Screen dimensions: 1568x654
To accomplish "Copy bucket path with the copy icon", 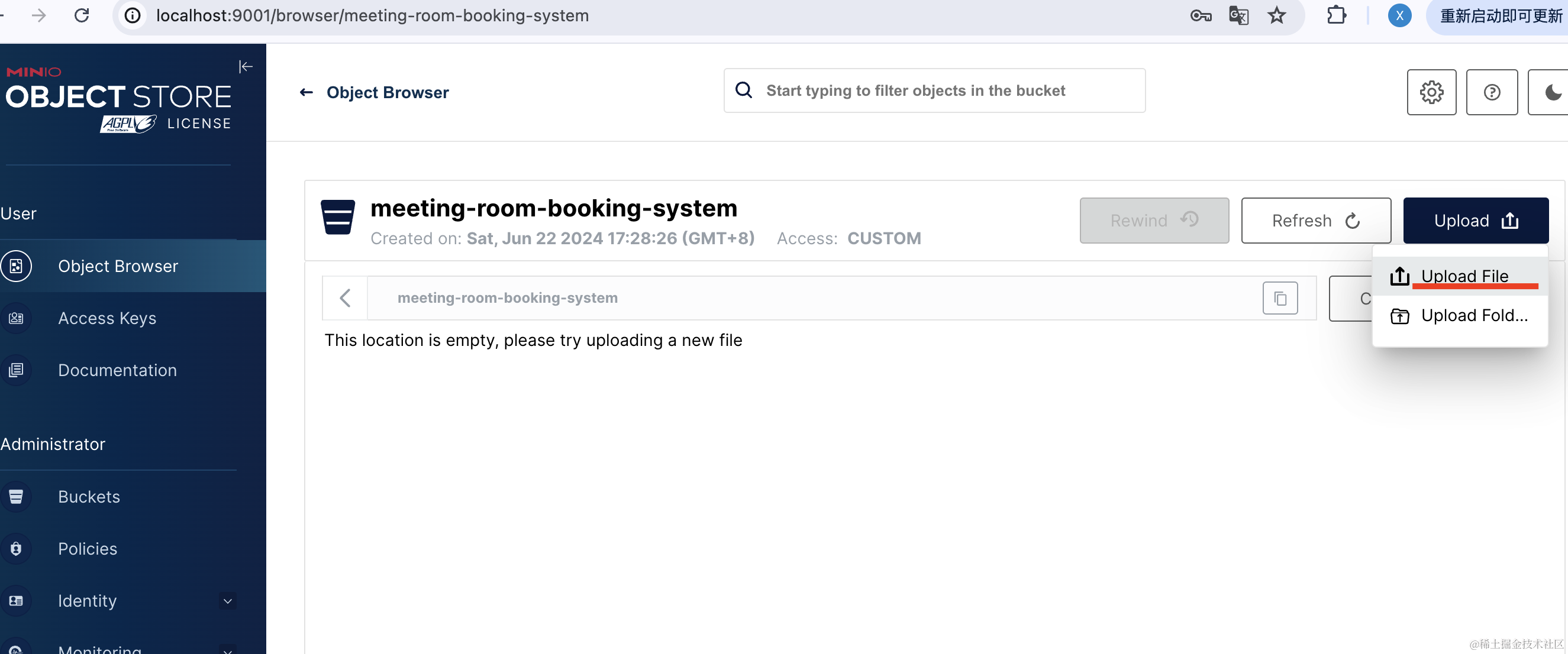I will [x=1280, y=298].
